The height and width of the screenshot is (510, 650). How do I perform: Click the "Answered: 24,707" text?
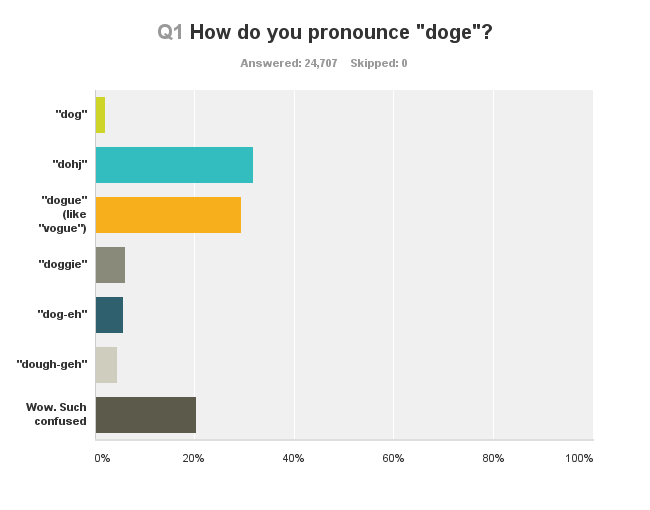289,63
